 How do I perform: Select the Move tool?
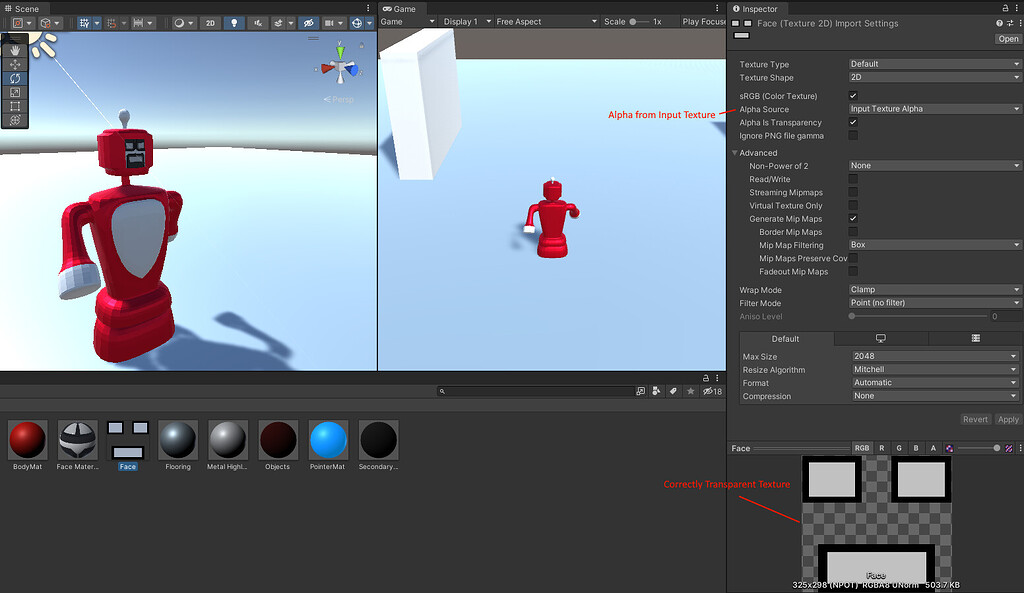click(14, 63)
